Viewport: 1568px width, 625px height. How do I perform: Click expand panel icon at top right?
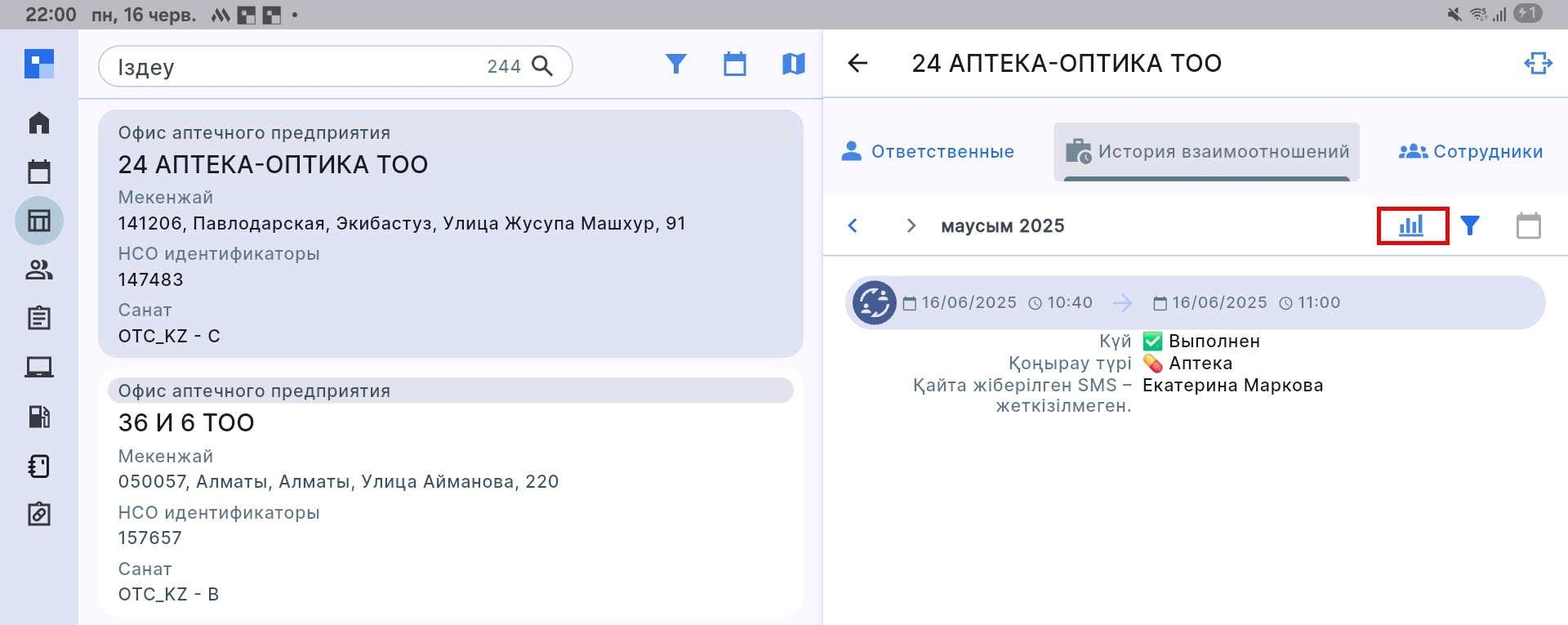pyautogui.click(x=1538, y=64)
